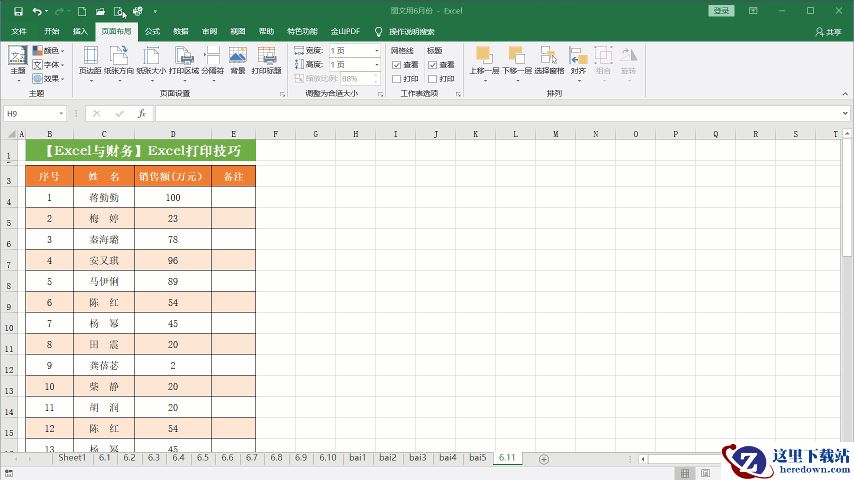The width and height of the screenshot is (854, 480).
Task: Toggle Gridlines View (网格线 查看) checkbox
Action: 396,65
